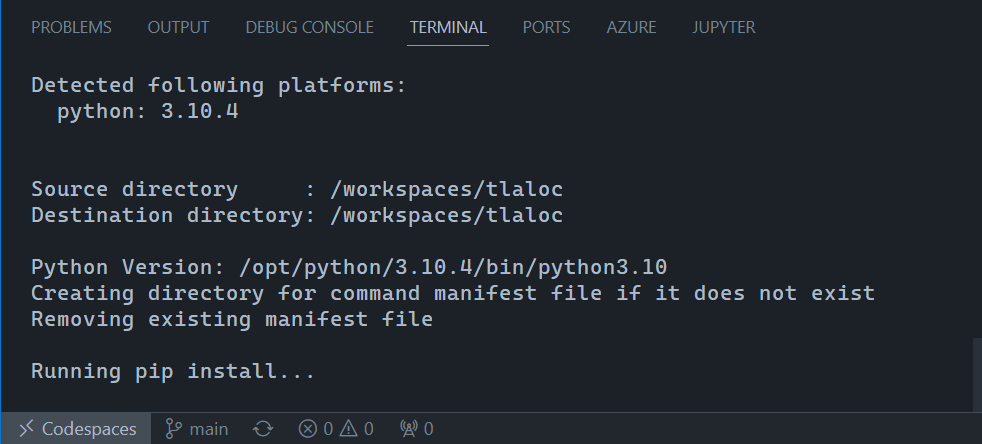
Task: Click the errors count icon
Action: (x=308, y=429)
